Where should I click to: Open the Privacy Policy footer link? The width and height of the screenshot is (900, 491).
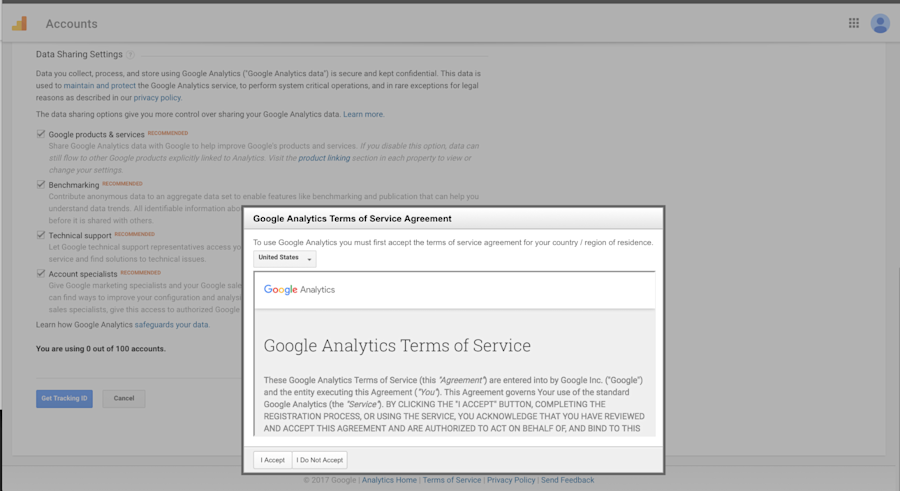pyautogui.click(x=511, y=480)
